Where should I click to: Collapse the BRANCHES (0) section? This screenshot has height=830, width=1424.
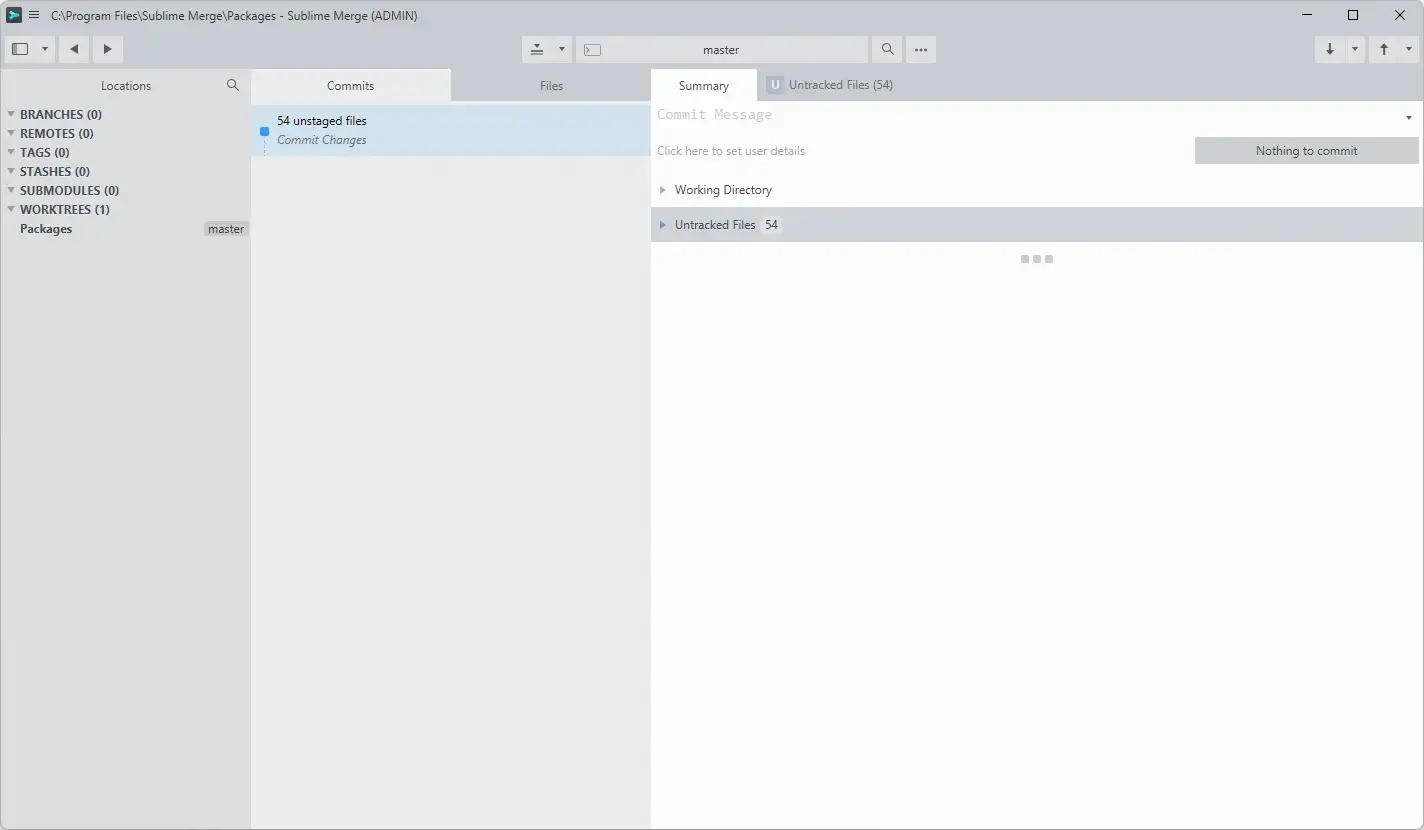[x=12, y=115]
